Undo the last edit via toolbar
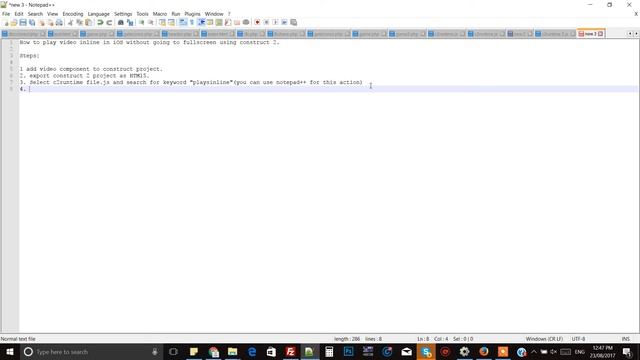This screenshot has width=640, height=360. [100, 22]
